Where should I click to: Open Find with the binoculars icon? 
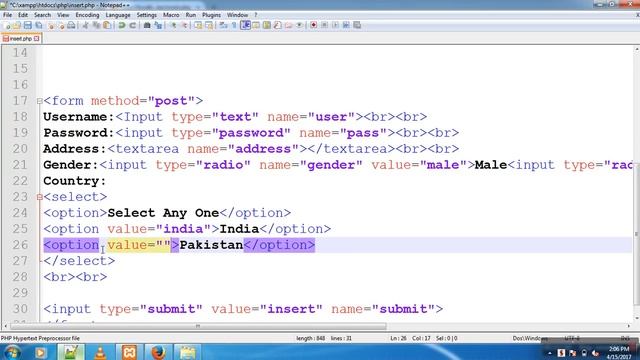147,25
